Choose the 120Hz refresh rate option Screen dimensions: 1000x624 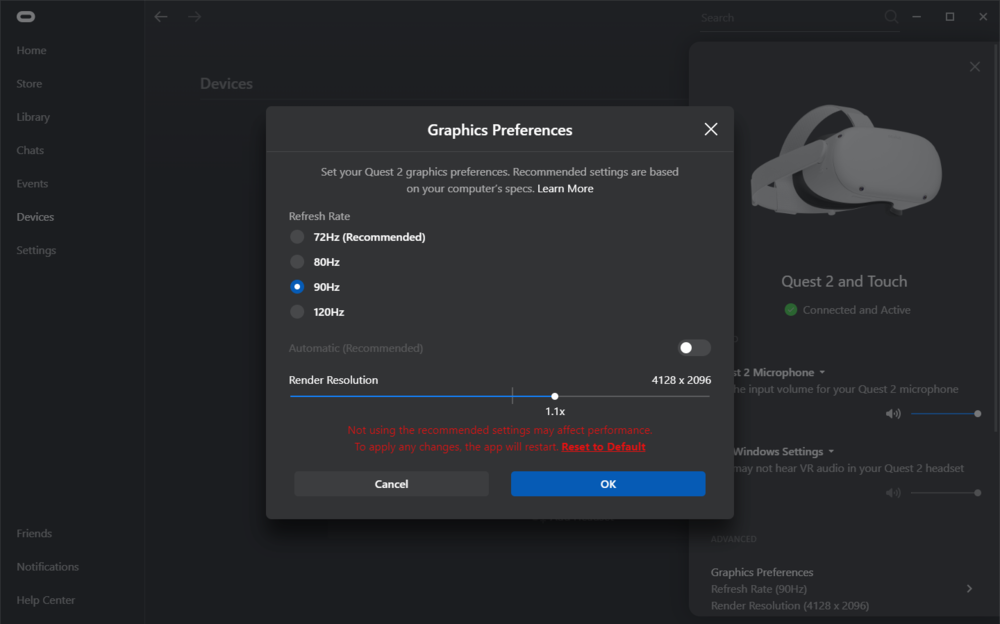(297, 312)
